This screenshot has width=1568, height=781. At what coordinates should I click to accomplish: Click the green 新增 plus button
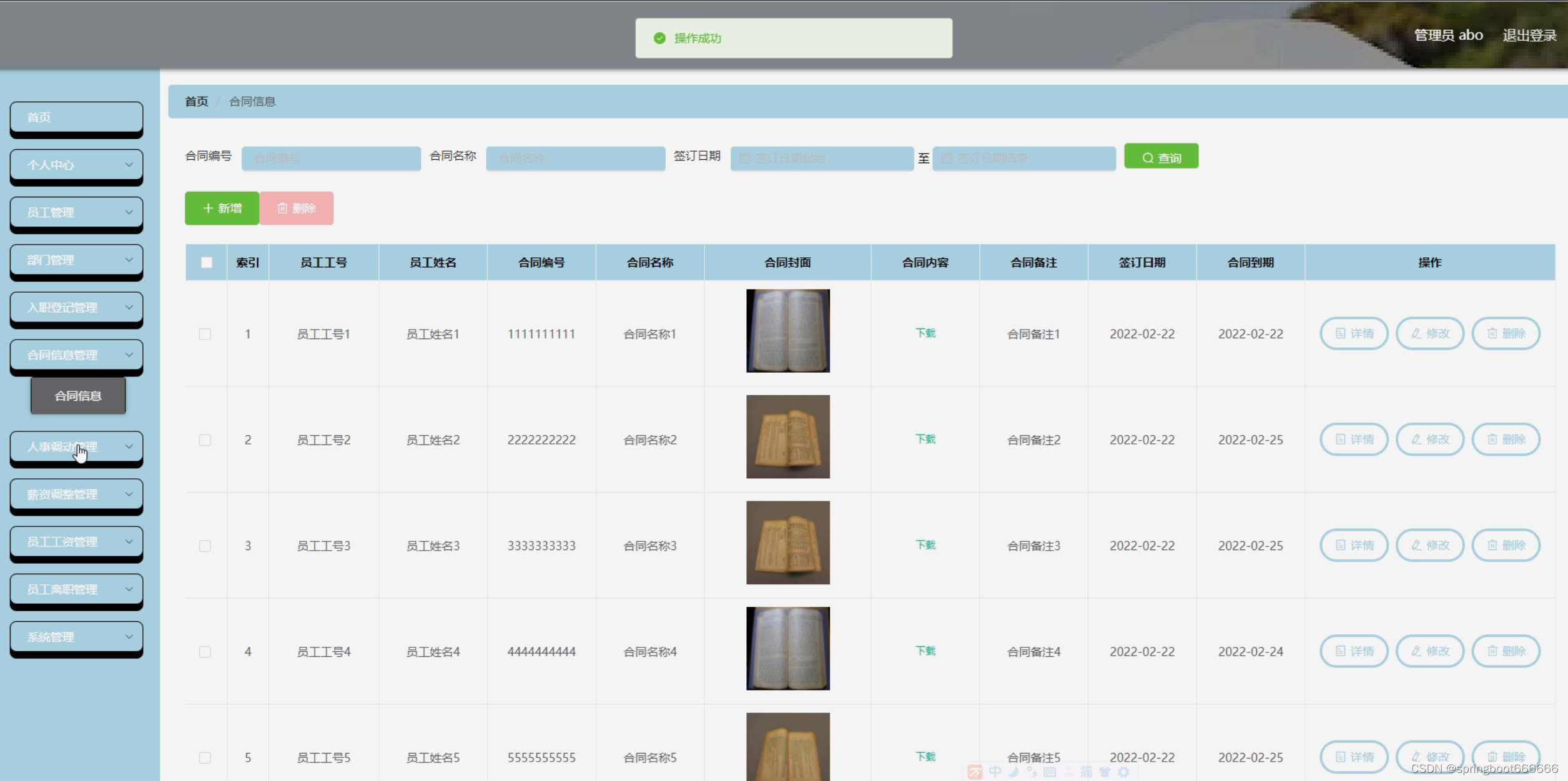coord(222,208)
